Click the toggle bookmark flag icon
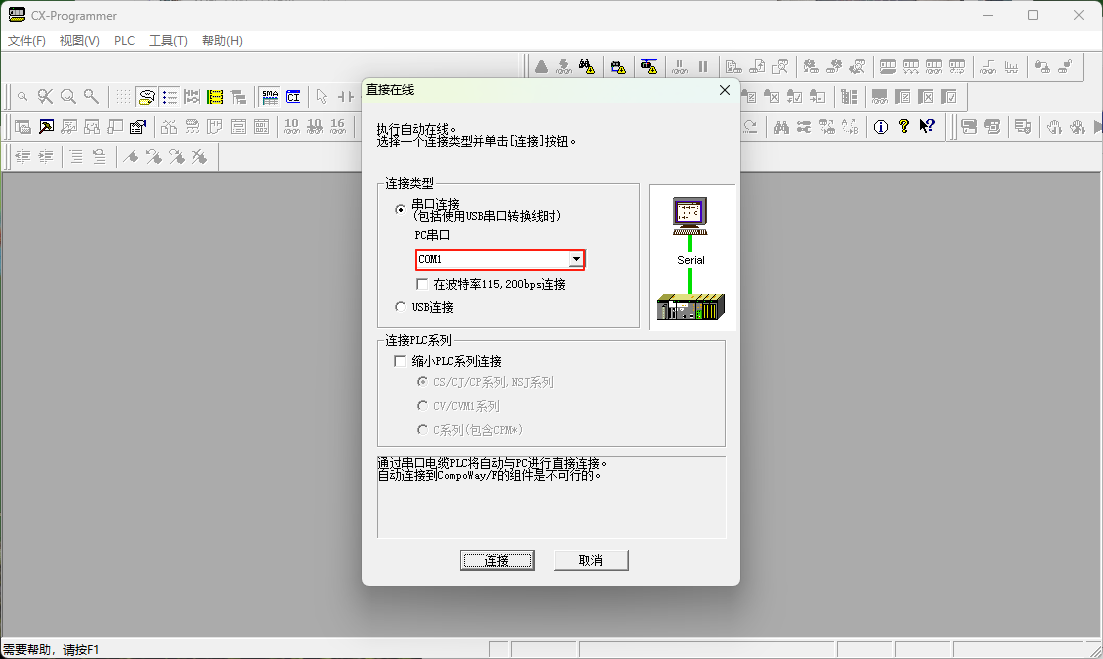Screen dimensions: 1103x659 tap(130, 156)
